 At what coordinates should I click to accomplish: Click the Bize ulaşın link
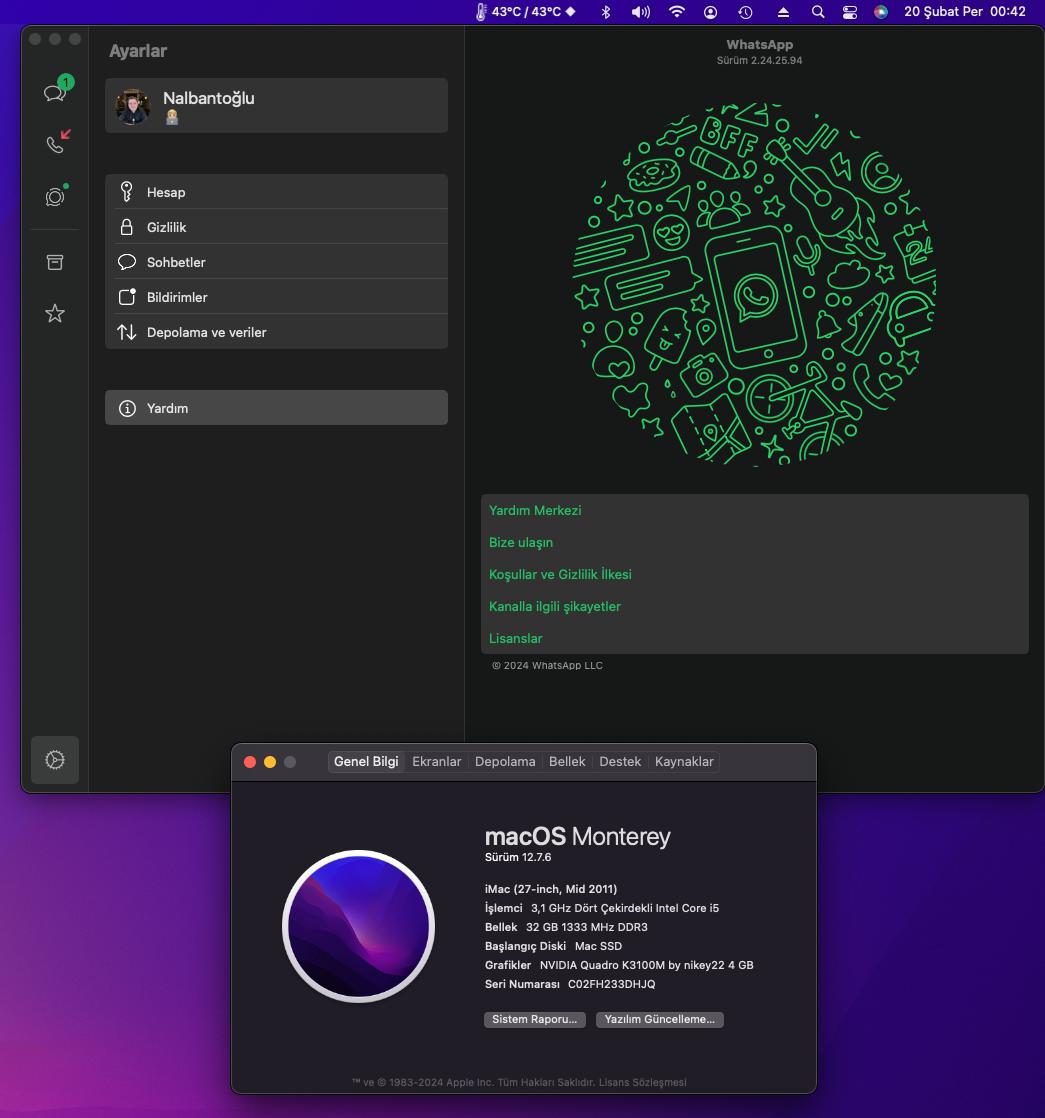pos(520,543)
